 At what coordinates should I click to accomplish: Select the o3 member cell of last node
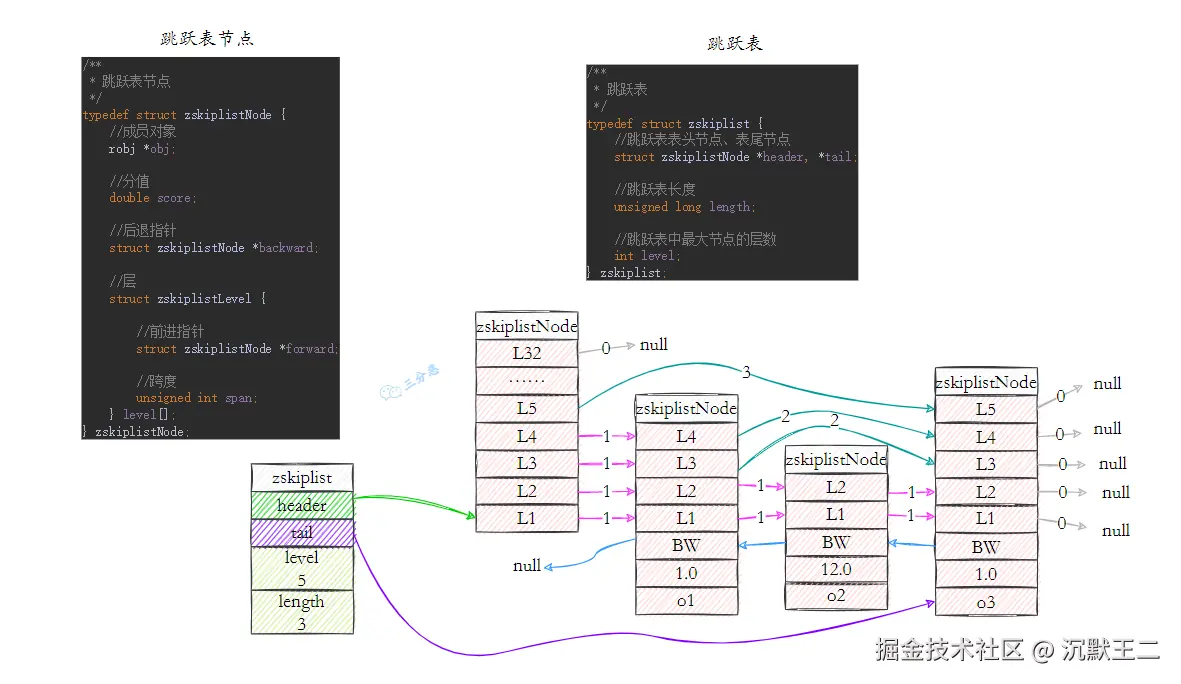pos(986,601)
